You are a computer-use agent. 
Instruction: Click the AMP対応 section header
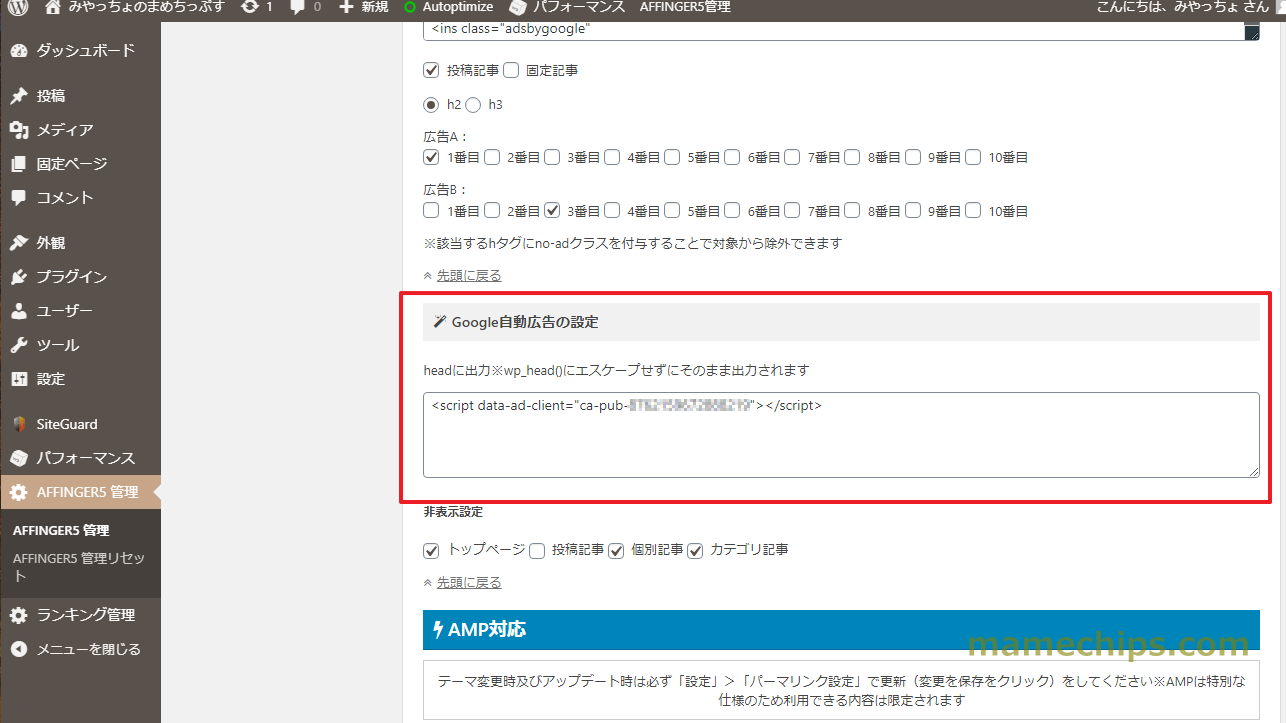[x=841, y=630]
